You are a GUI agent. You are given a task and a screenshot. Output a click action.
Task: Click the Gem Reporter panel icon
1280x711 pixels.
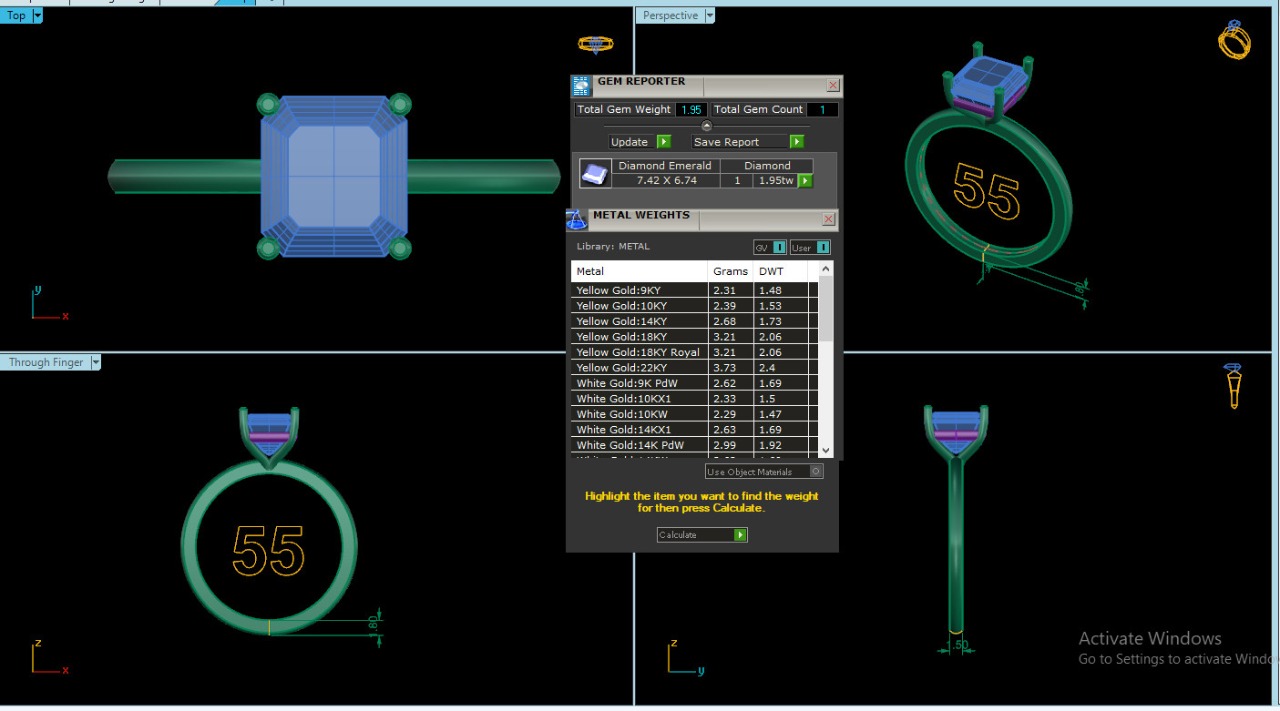click(x=581, y=86)
